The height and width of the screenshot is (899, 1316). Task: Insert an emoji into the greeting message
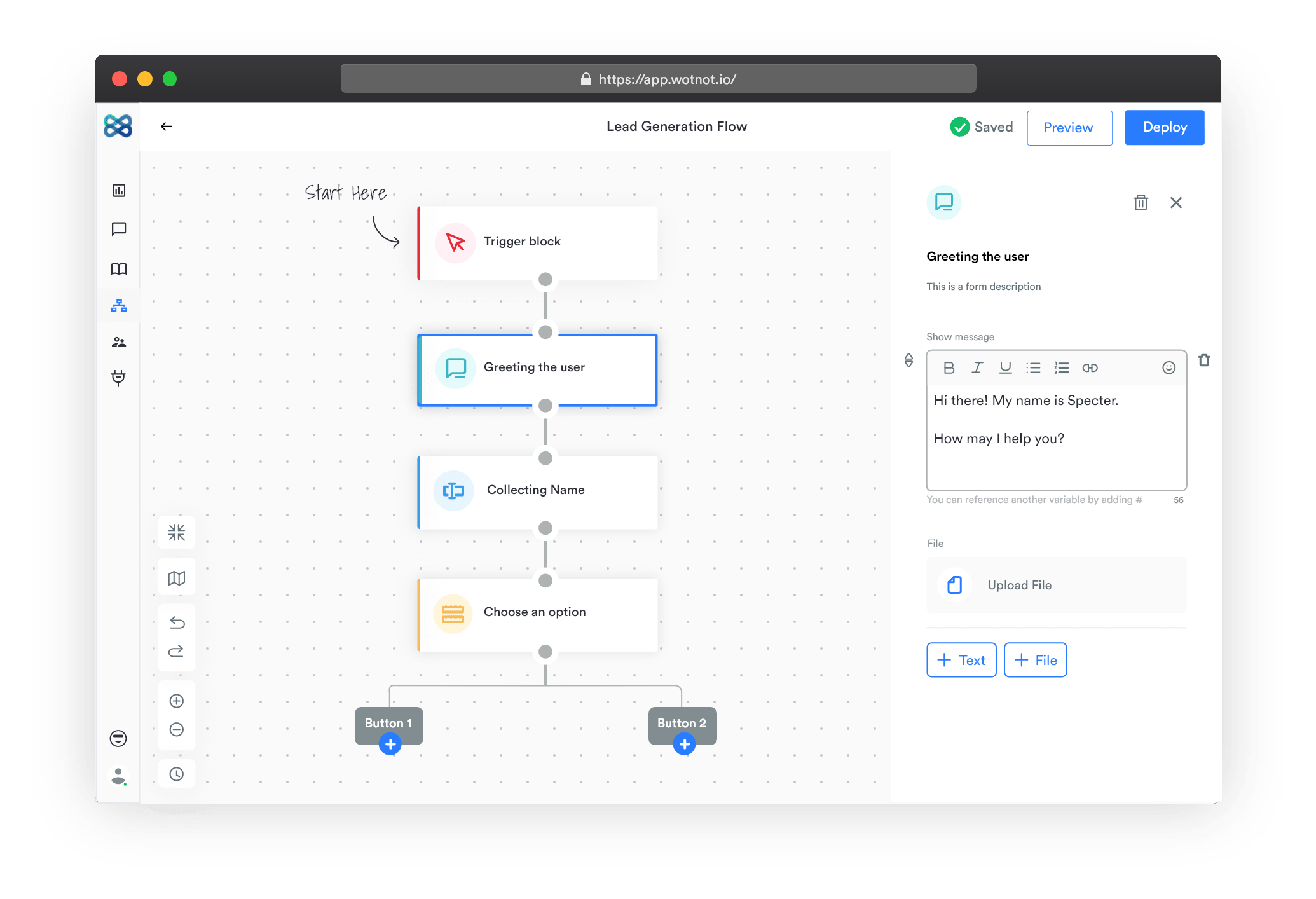[x=1169, y=367]
